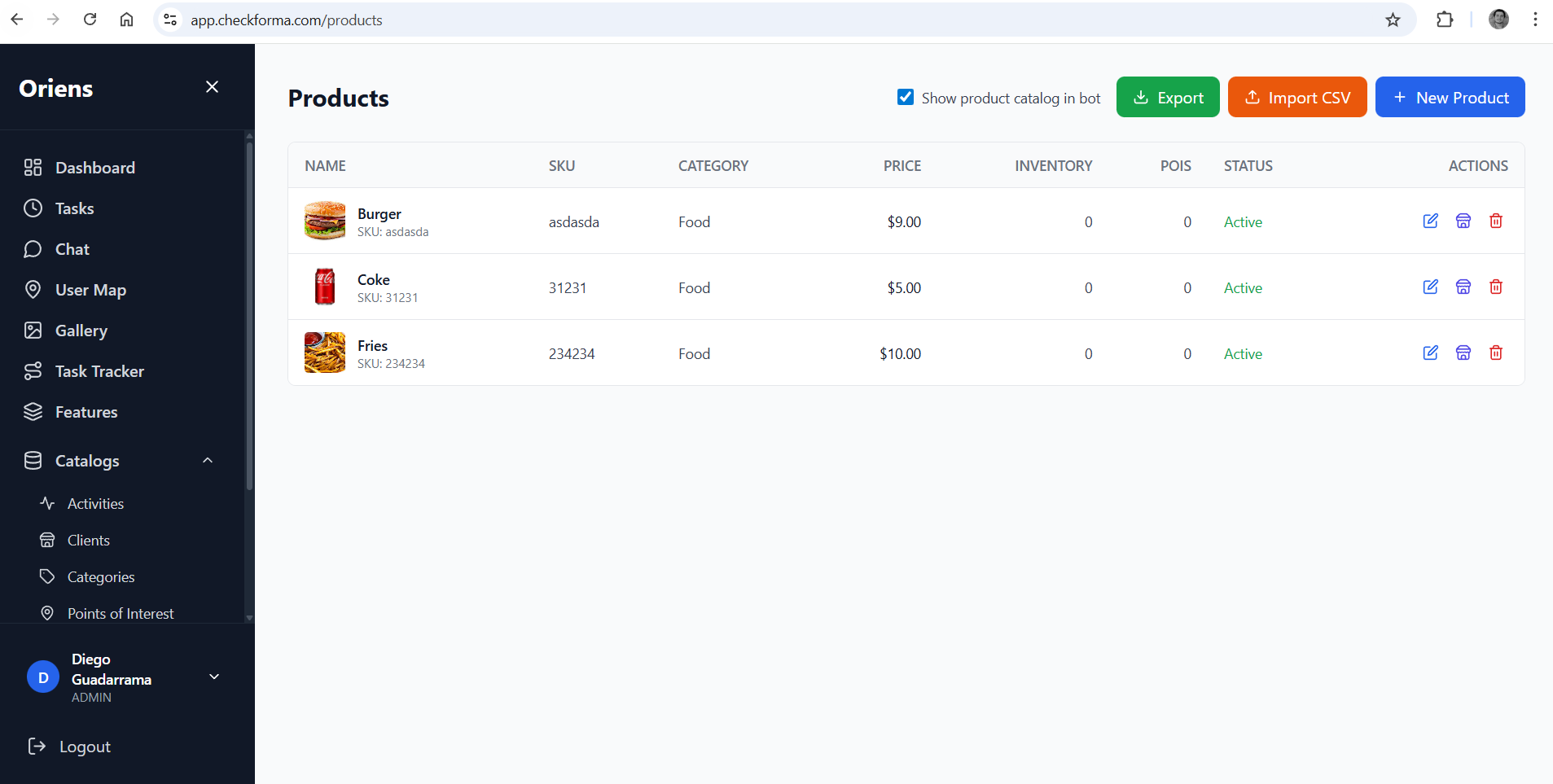
Task: Open the User Map view
Action: tap(90, 290)
